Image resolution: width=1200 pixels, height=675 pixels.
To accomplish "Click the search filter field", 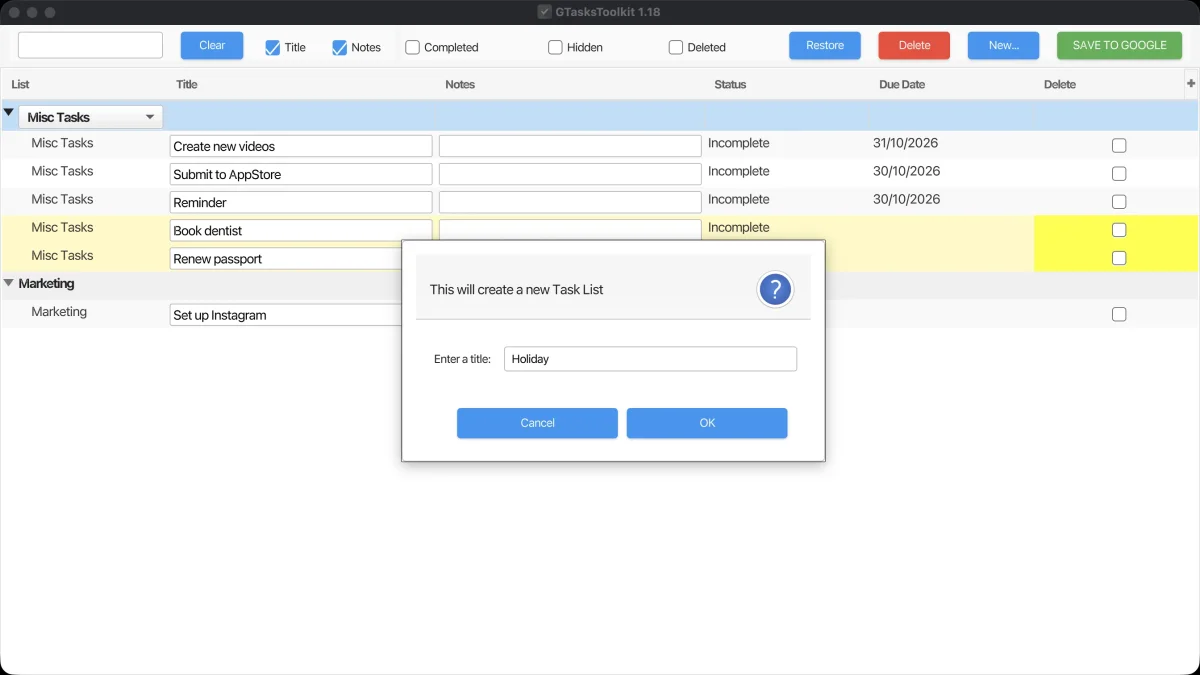I will 90,45.
